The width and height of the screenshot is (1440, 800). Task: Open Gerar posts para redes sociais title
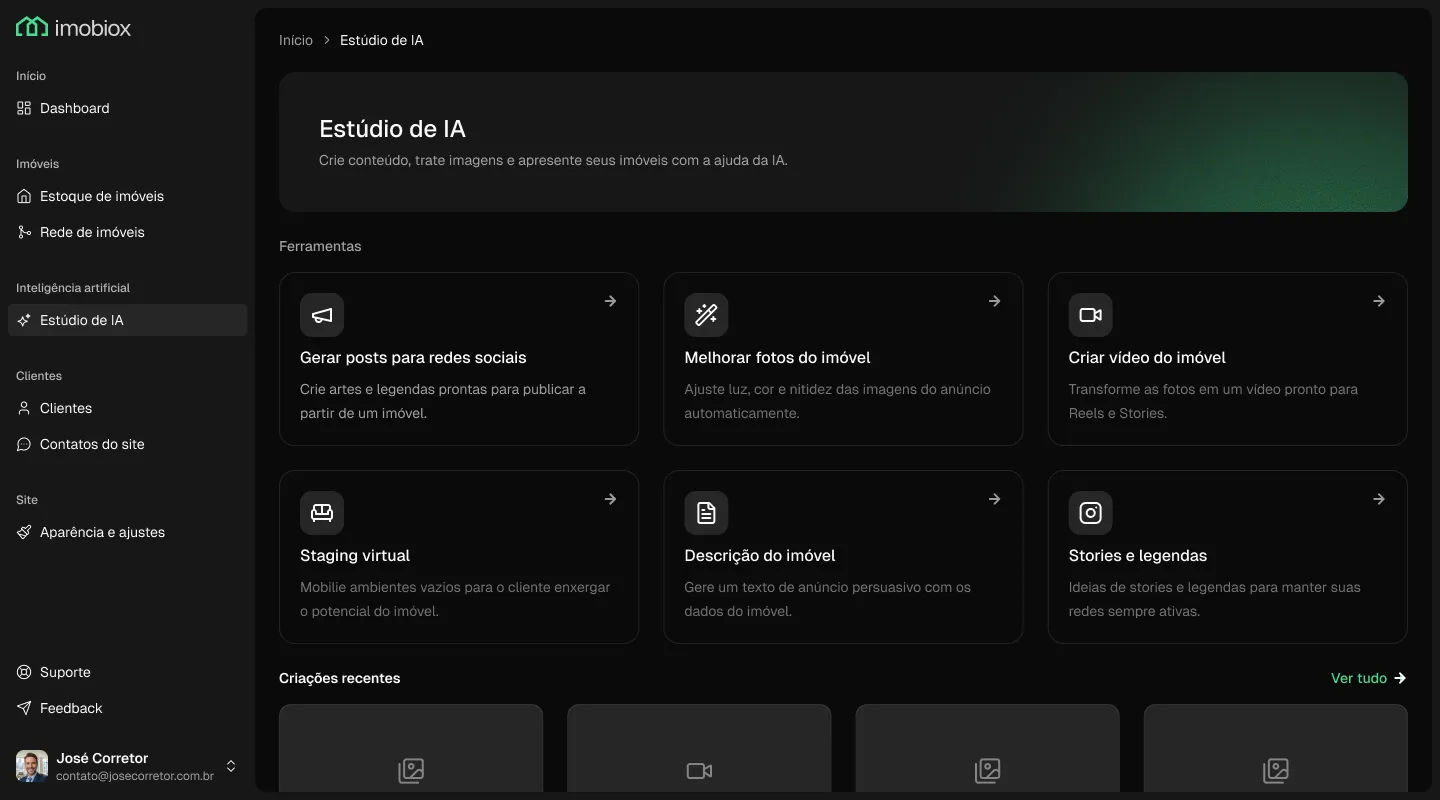(x=413, y=357)
